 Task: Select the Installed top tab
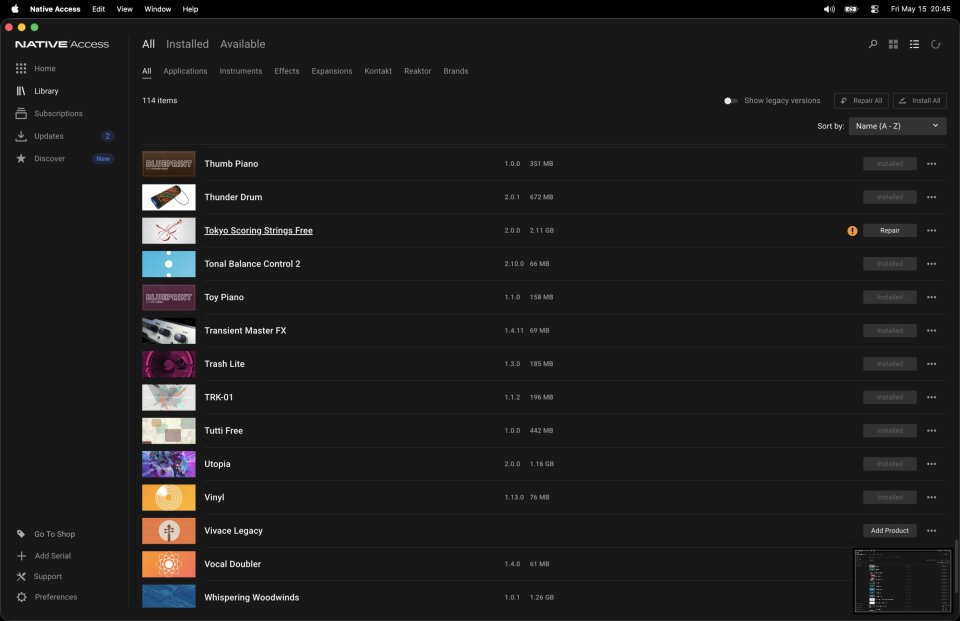(x=187, y=44)
